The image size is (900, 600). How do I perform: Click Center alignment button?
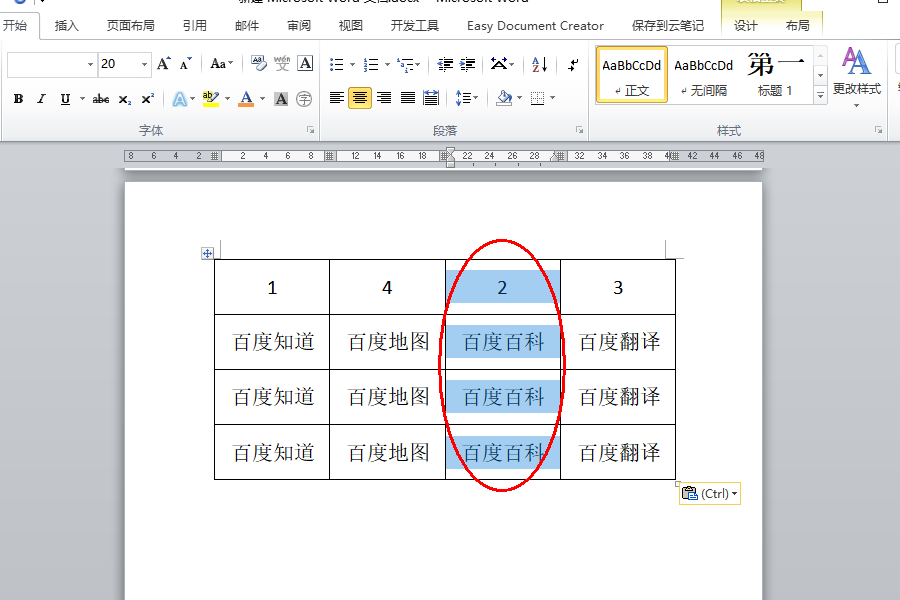pyautogui.click(x=360, y=98)
